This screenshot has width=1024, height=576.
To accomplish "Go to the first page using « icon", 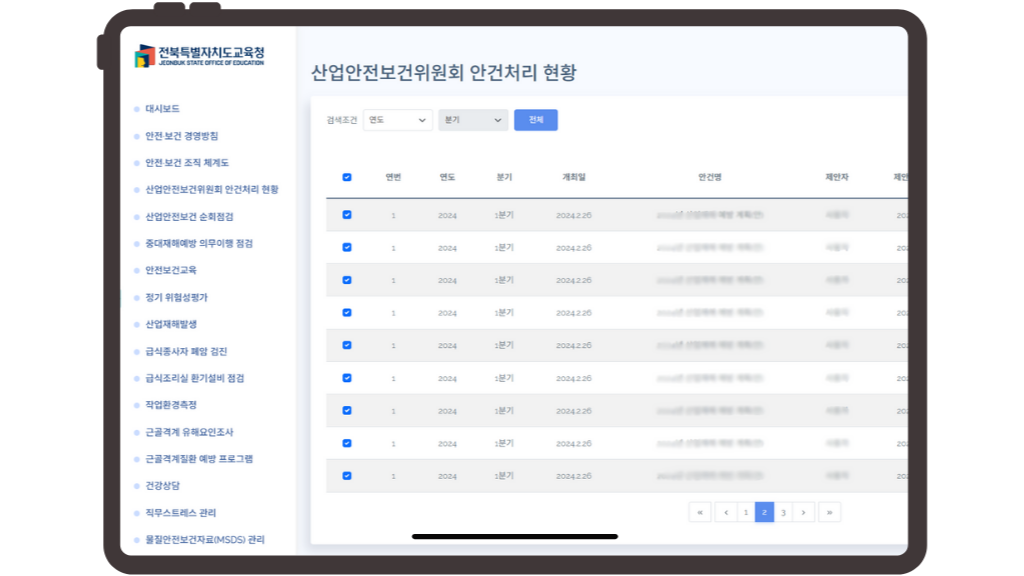I will point(700,512).
